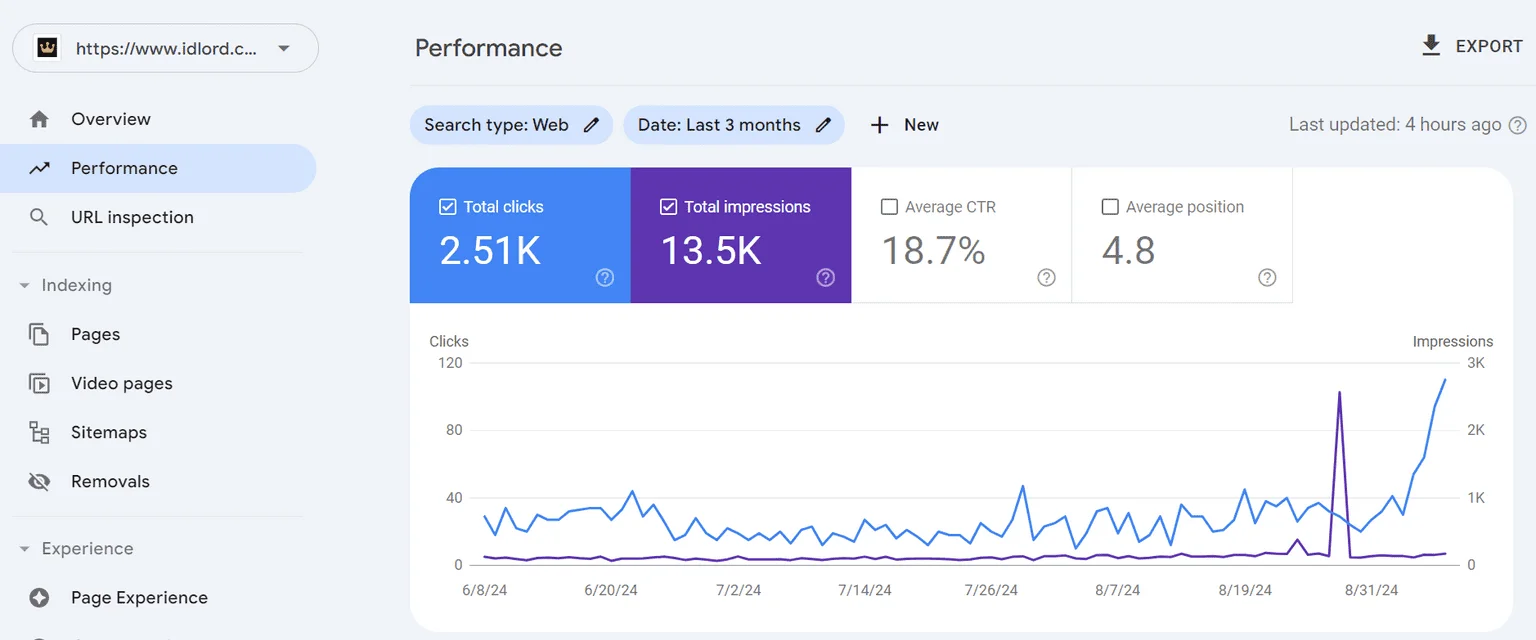
Task: Click the Removals eye-slash icon
Action: [39, 481]
